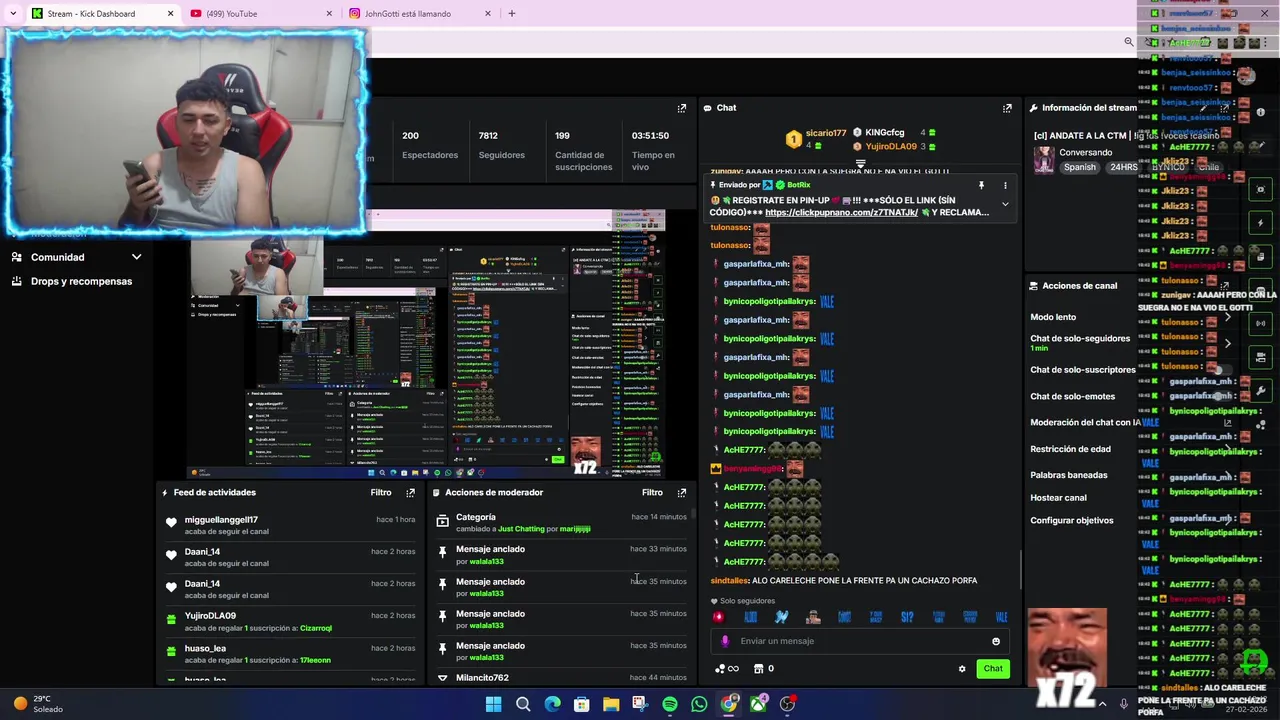Click the purple microphone chat icon
The width and height of the screenshot is (1280, 720).
pyautogui.click(x=725, y=641)
